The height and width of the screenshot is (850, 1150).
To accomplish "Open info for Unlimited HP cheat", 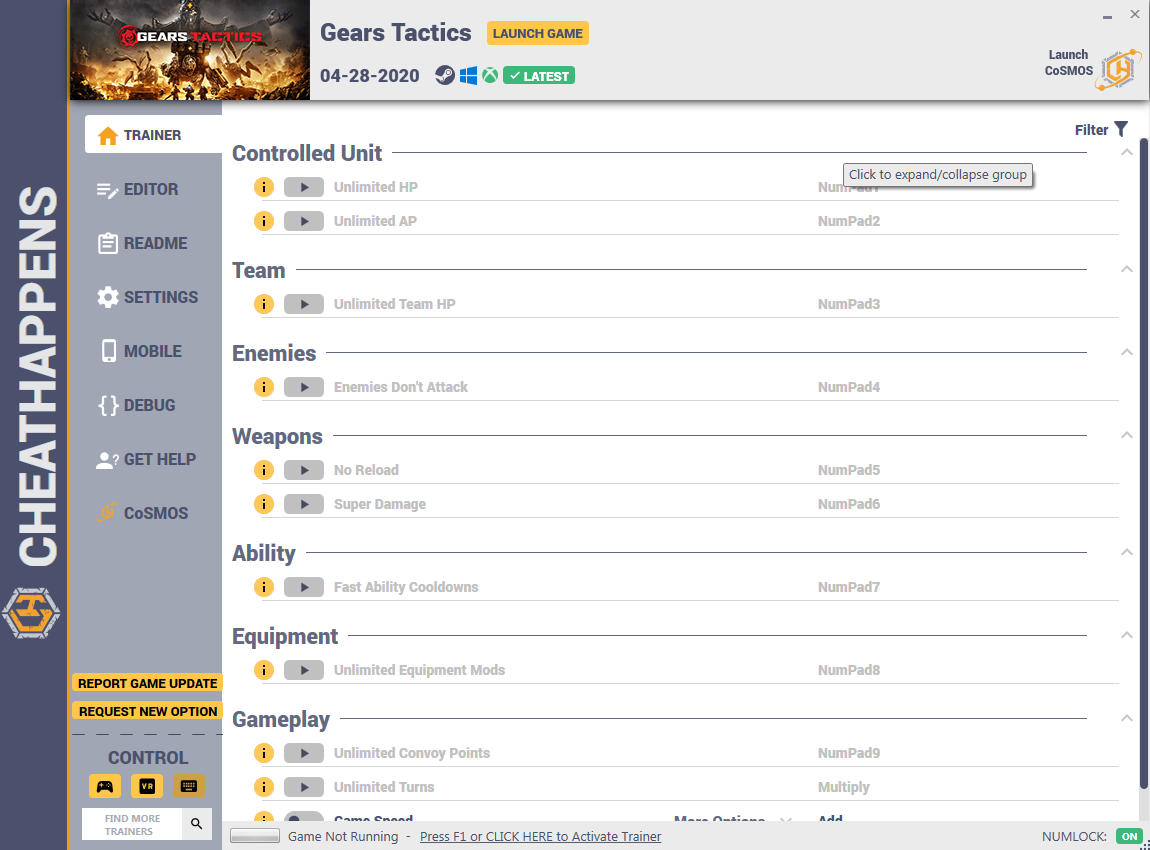I will (264, 187).
